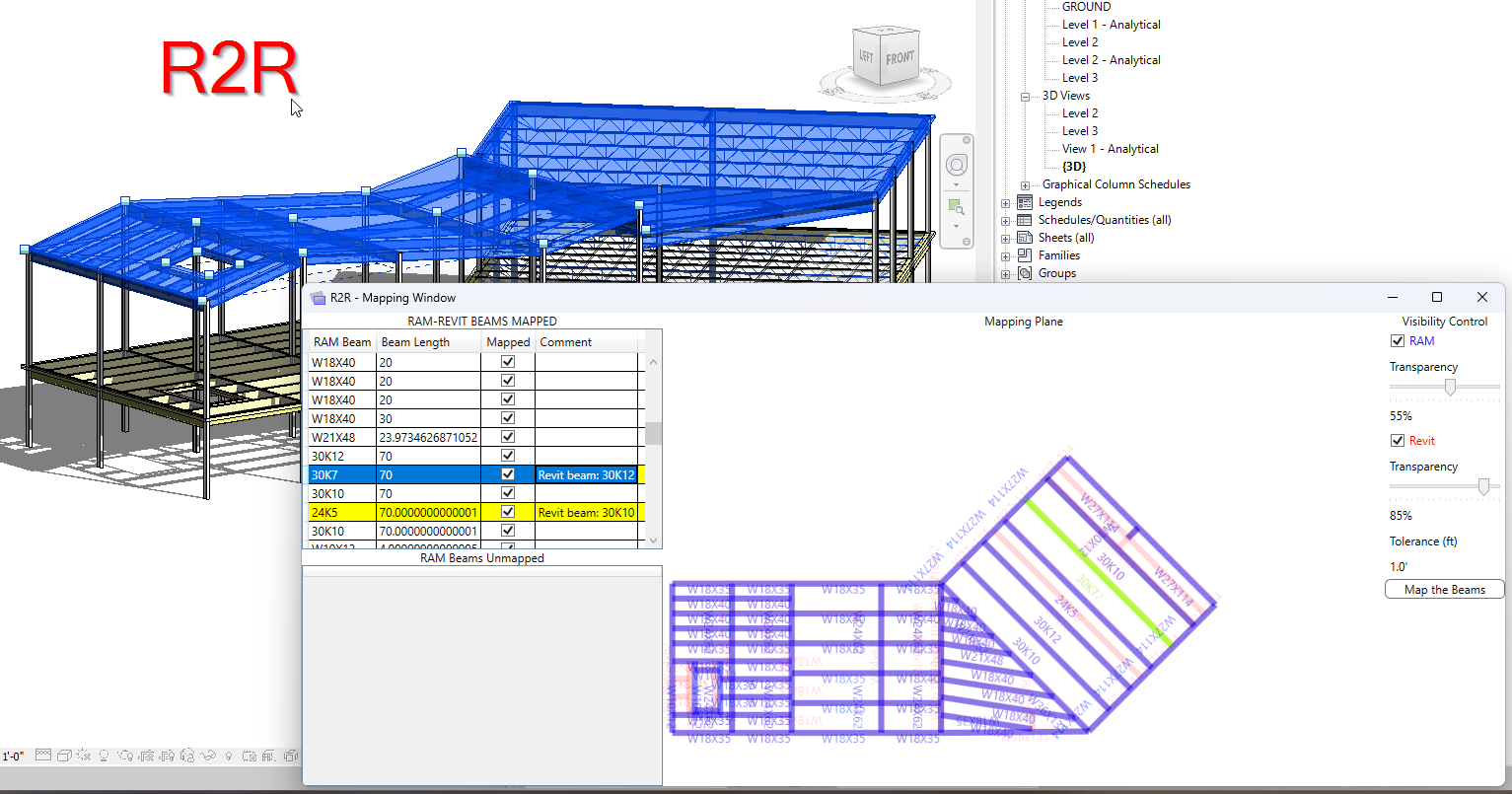Open Level 1 - Analytical view
This screenshot has width=1512, height=794.
tap(1111, 25)
